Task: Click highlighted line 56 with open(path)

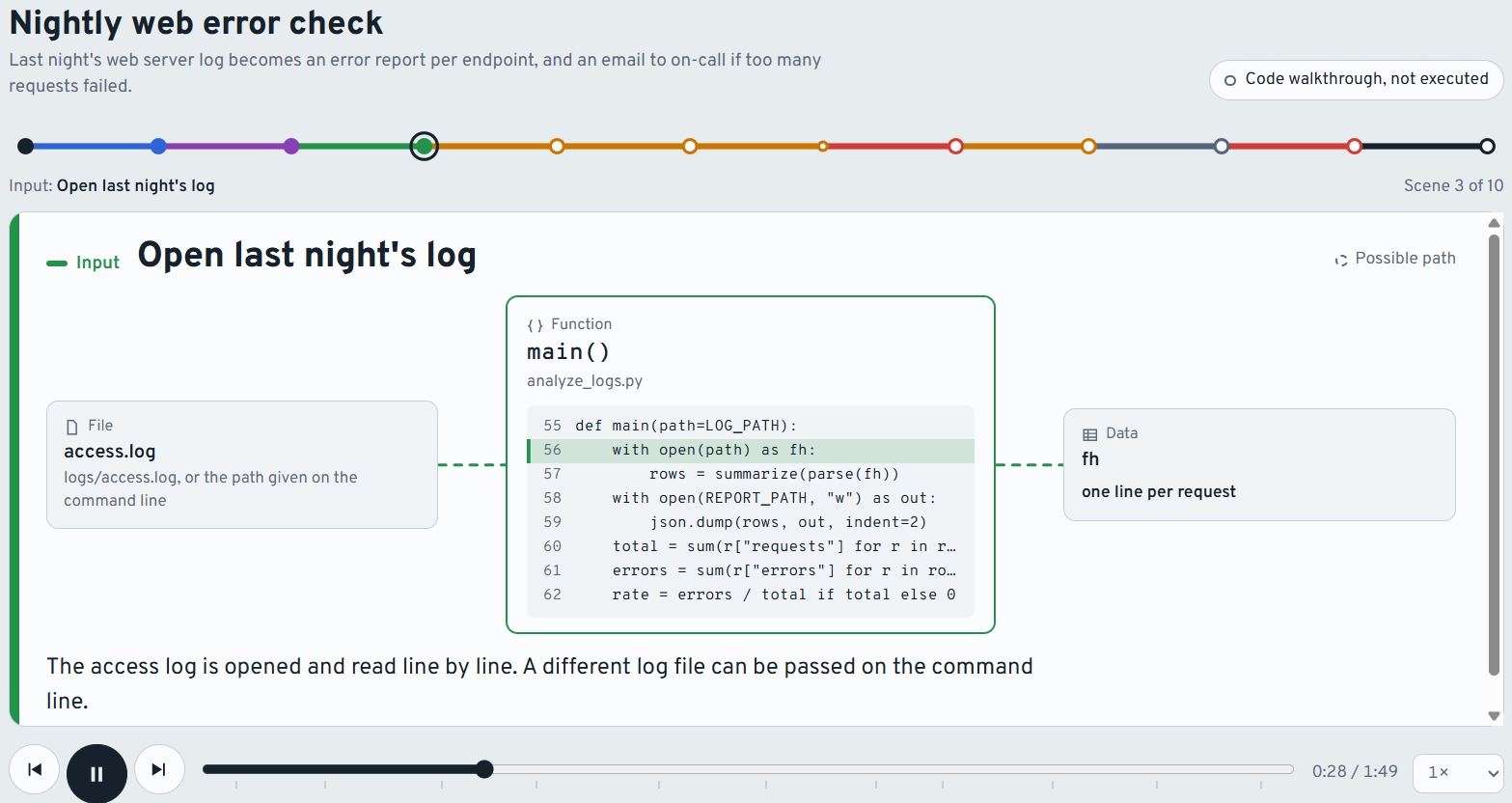Action: click(751, 450)
